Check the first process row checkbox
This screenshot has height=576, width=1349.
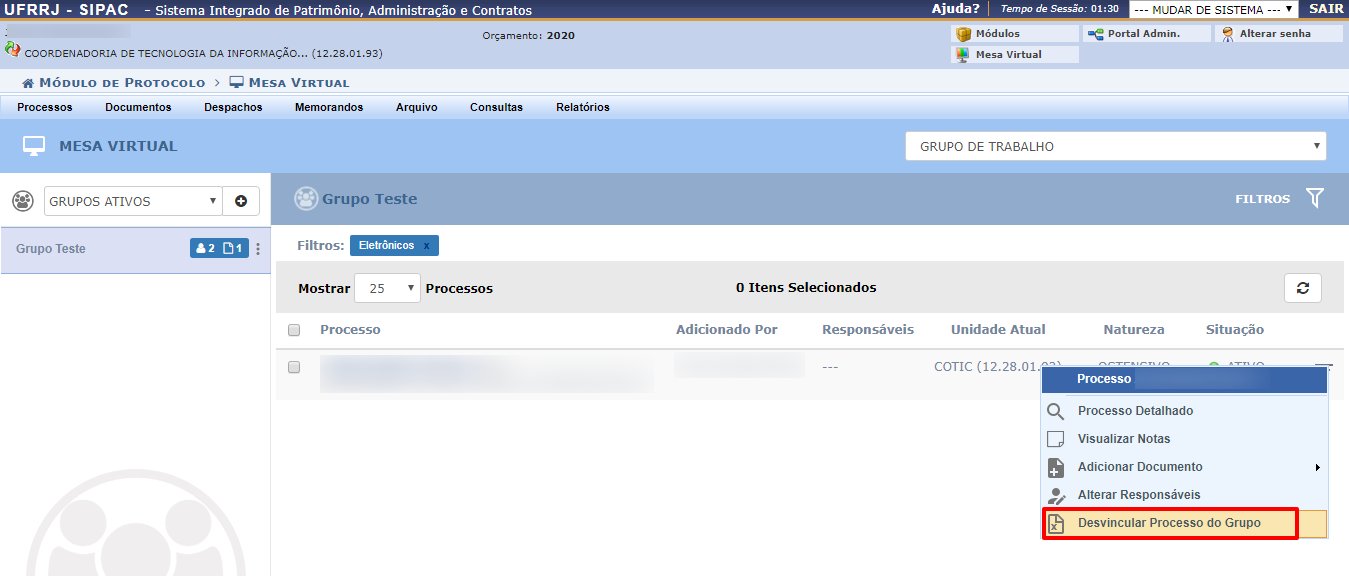point(294,367)
